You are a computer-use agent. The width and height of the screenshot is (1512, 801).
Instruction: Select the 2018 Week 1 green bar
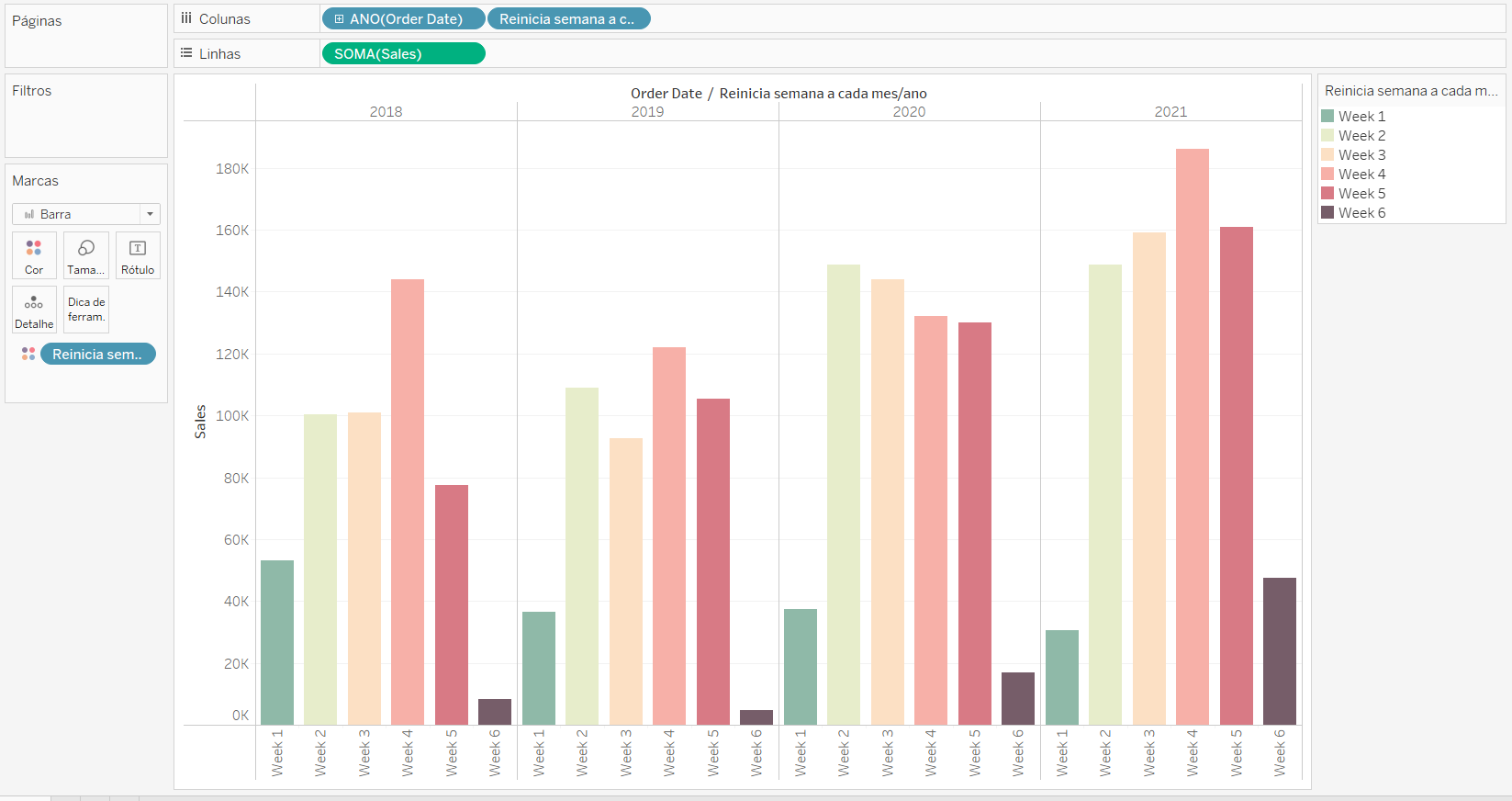point(277,642)
